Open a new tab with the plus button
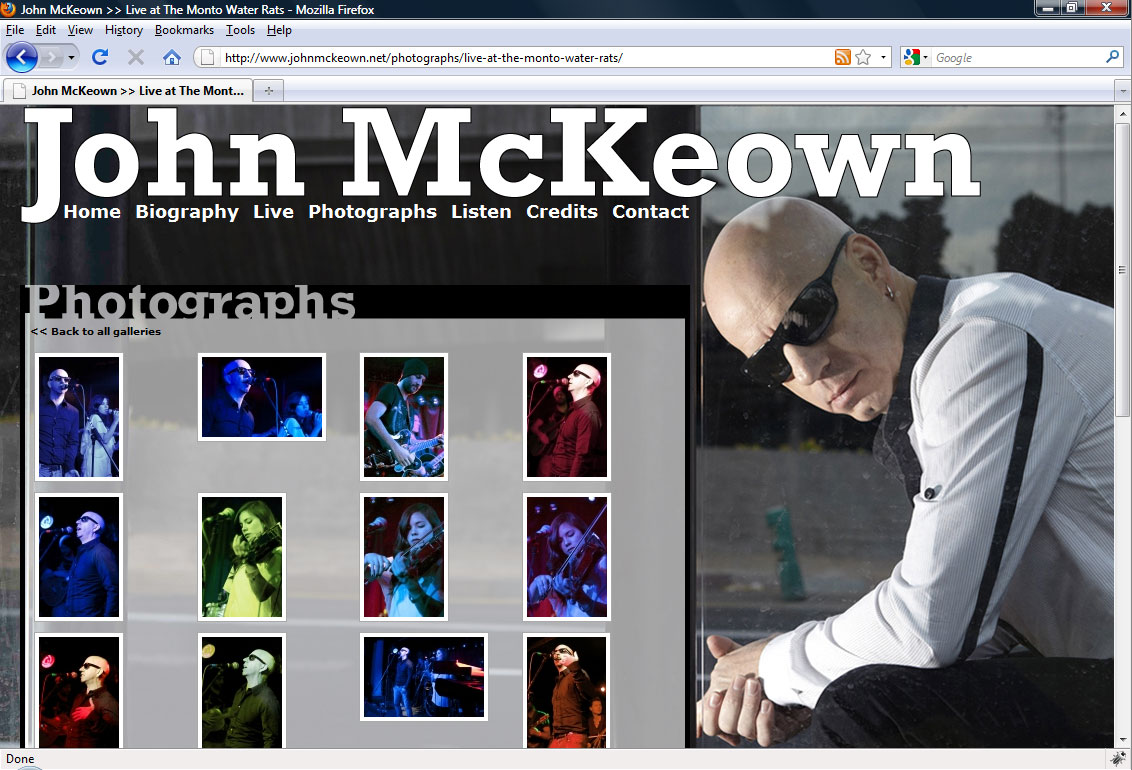 coord(269,91)
